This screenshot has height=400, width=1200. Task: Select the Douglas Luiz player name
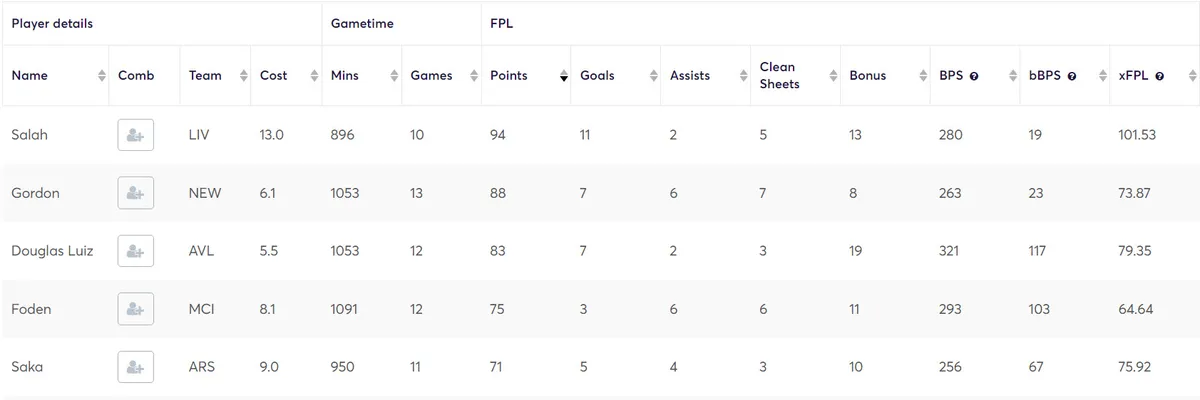(52, 251)
